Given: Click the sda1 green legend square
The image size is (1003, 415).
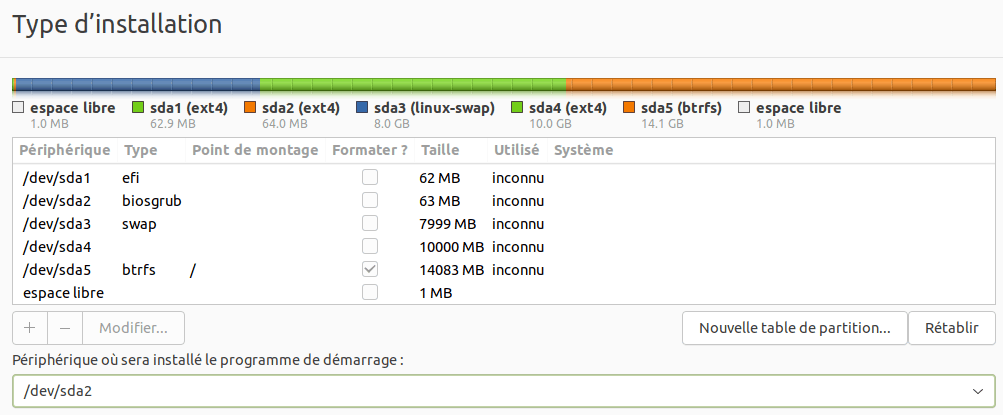Looking at the screenshot, I should 138,108.
